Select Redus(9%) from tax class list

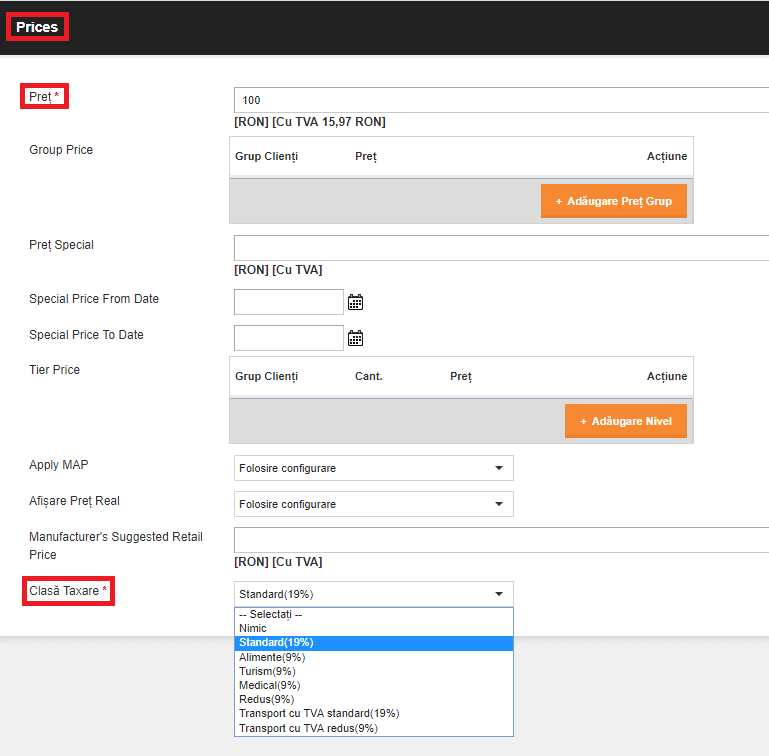click(374, 700)
